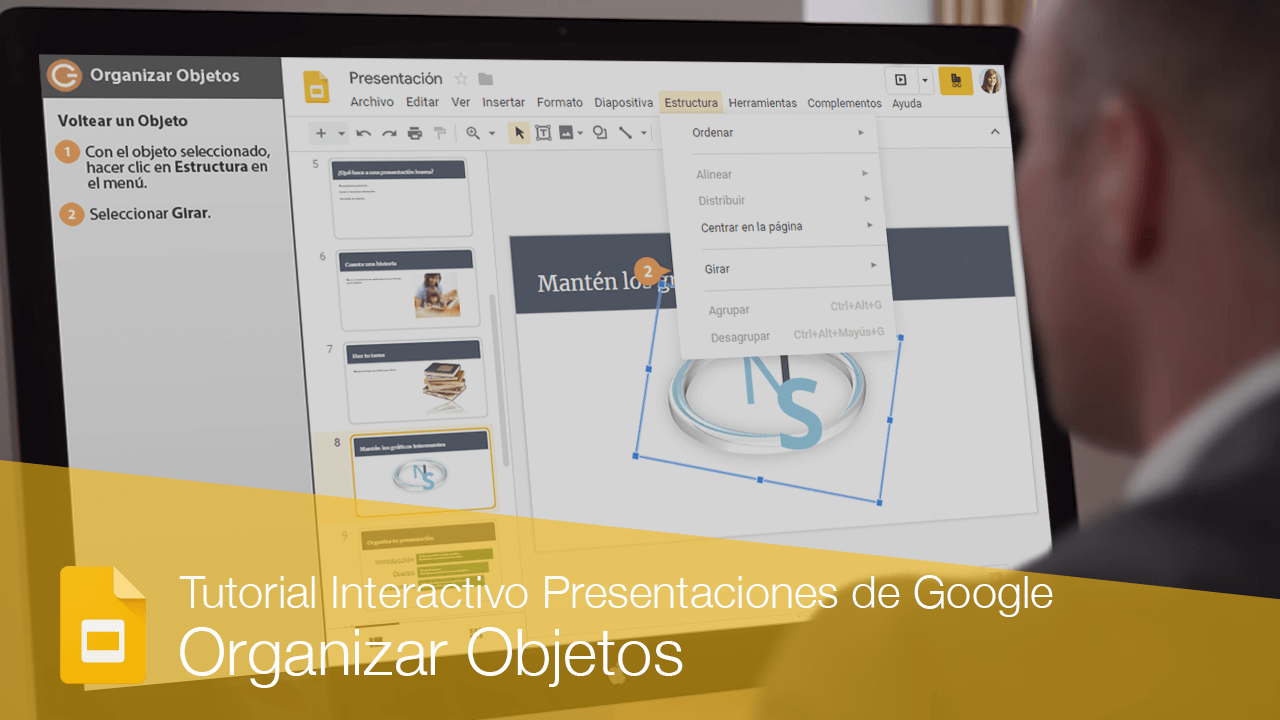The height and width of the screenshot is (720, 1280).
Task: Open the user account avatar
Action: pos(990,81)
